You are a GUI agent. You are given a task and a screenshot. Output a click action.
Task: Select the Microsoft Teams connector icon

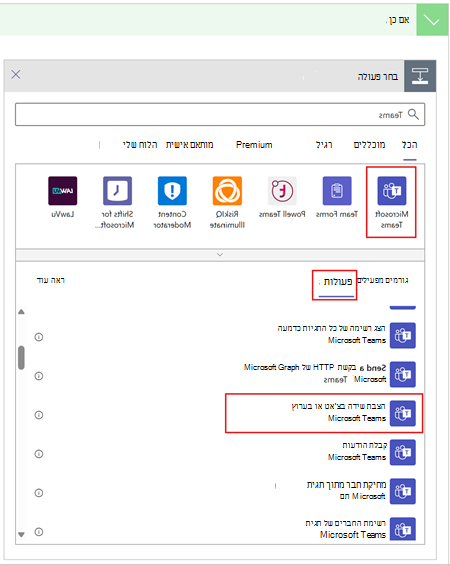tap(392, 191)
